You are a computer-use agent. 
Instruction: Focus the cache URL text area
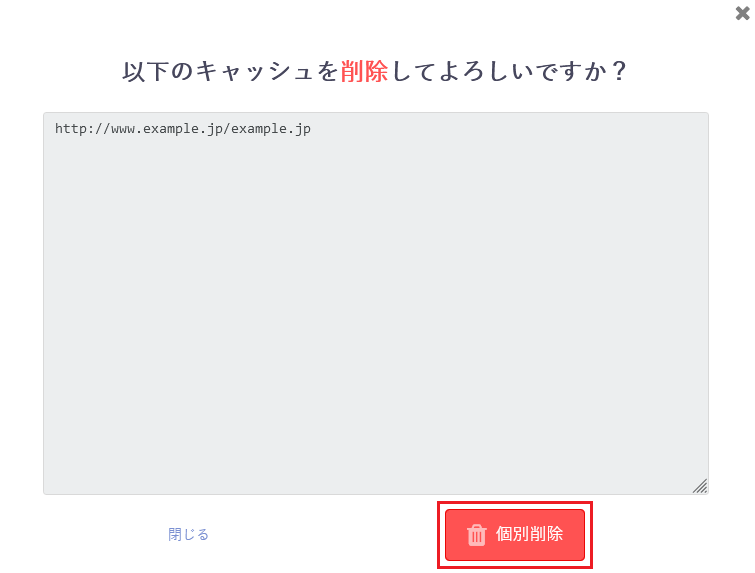[376, 303]
